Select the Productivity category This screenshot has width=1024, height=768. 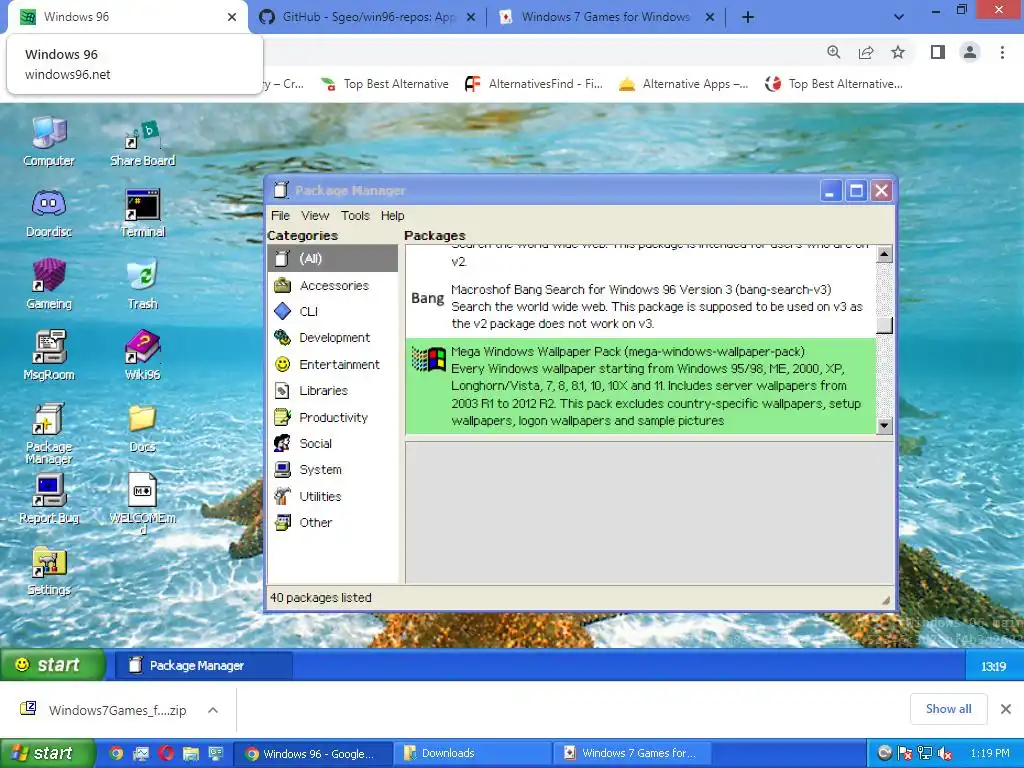coord(333,417)
